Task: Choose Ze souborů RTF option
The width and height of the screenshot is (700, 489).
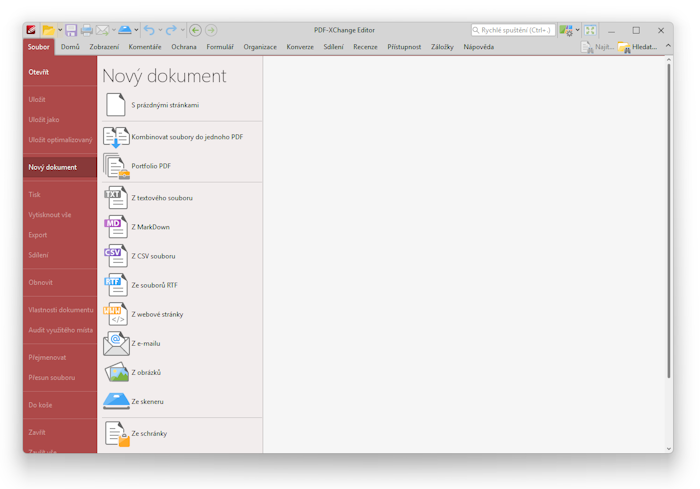Action: [x=182, y=285]
